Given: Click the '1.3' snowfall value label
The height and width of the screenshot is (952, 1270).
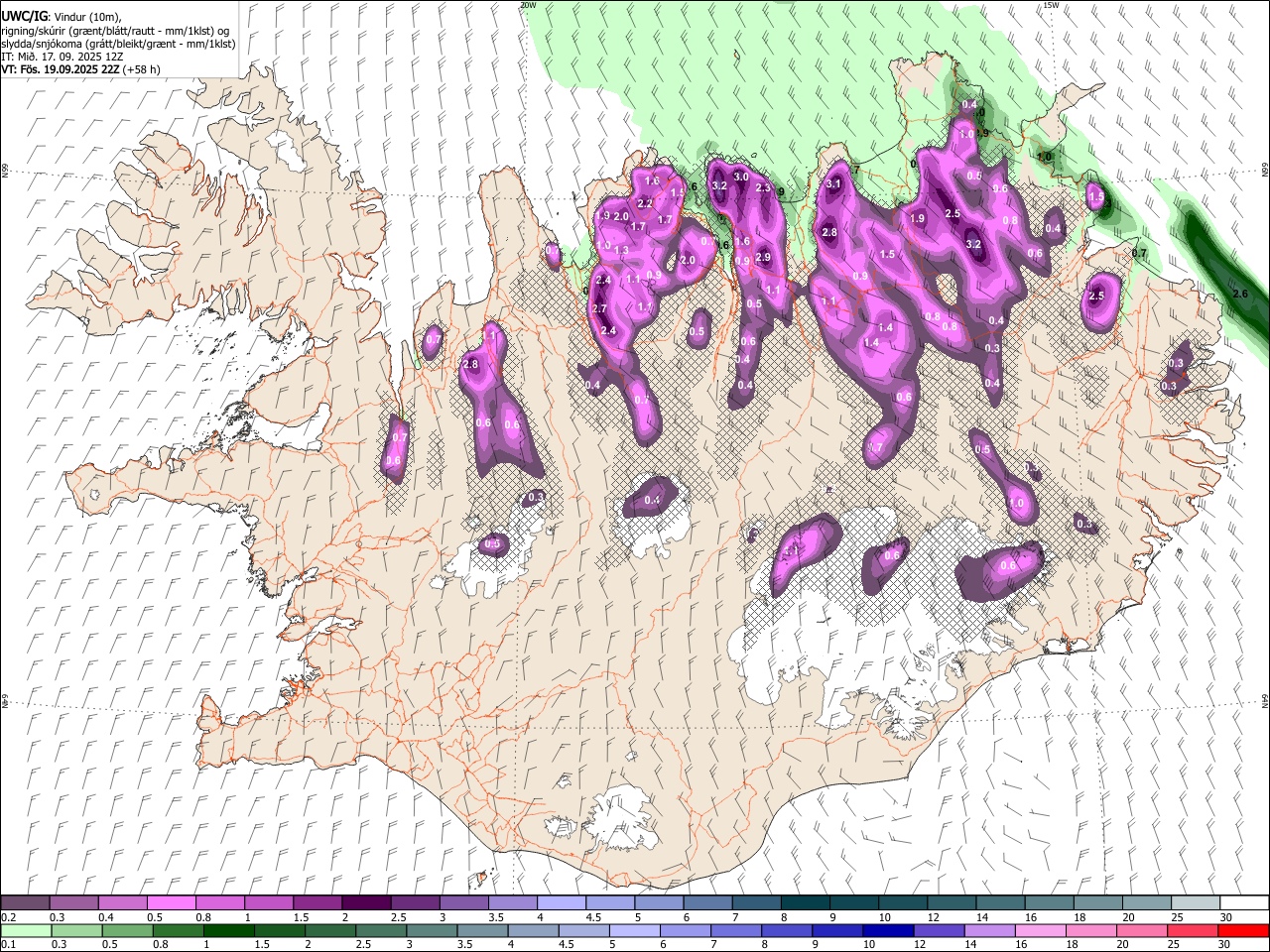Looking at the screenshot, I should 622,250.
